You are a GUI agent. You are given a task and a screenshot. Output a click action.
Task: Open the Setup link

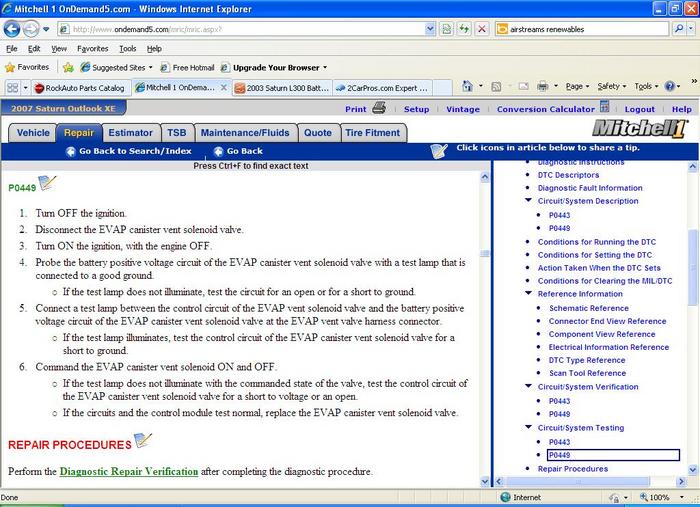416,109
